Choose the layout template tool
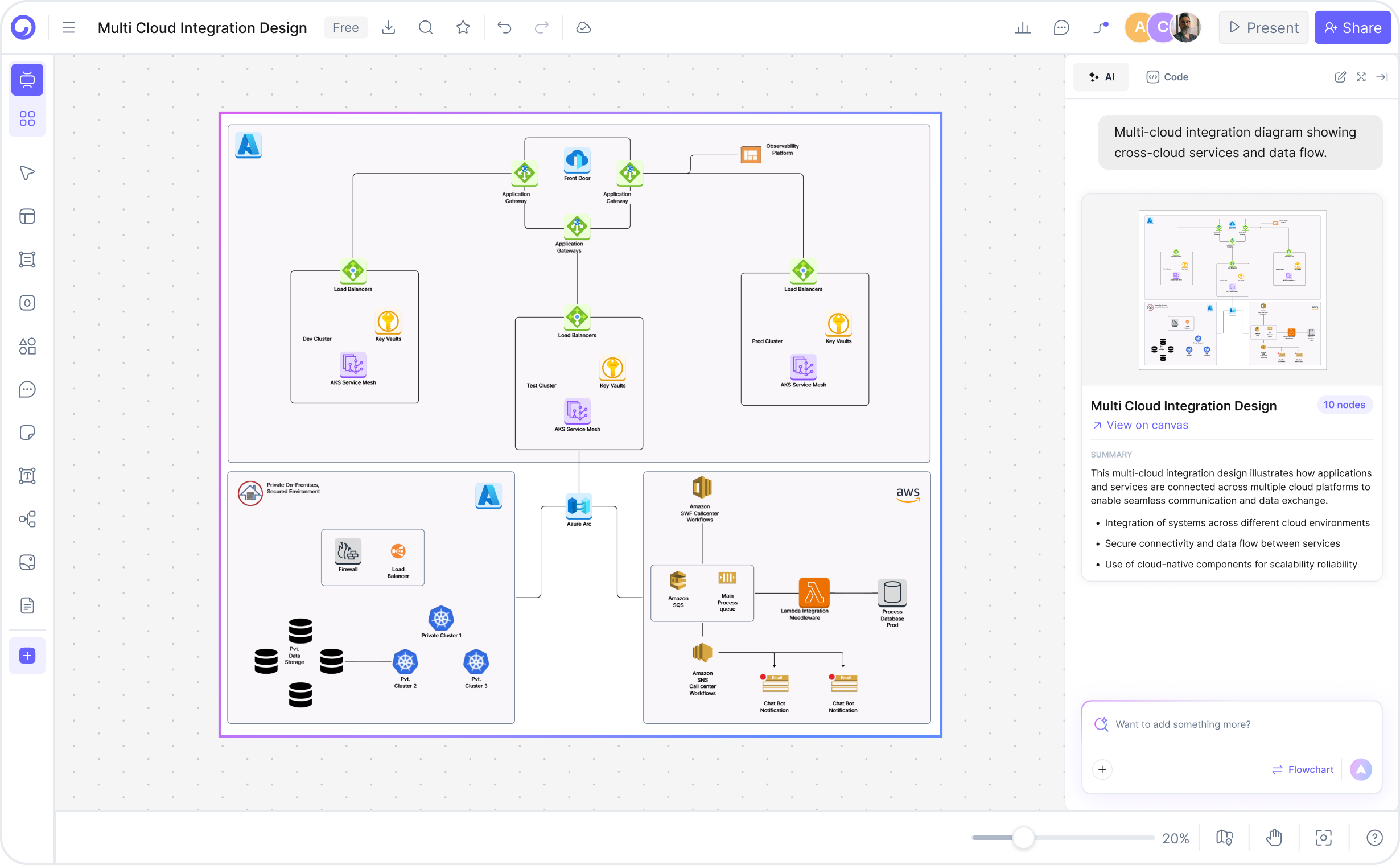 [27, 216]
